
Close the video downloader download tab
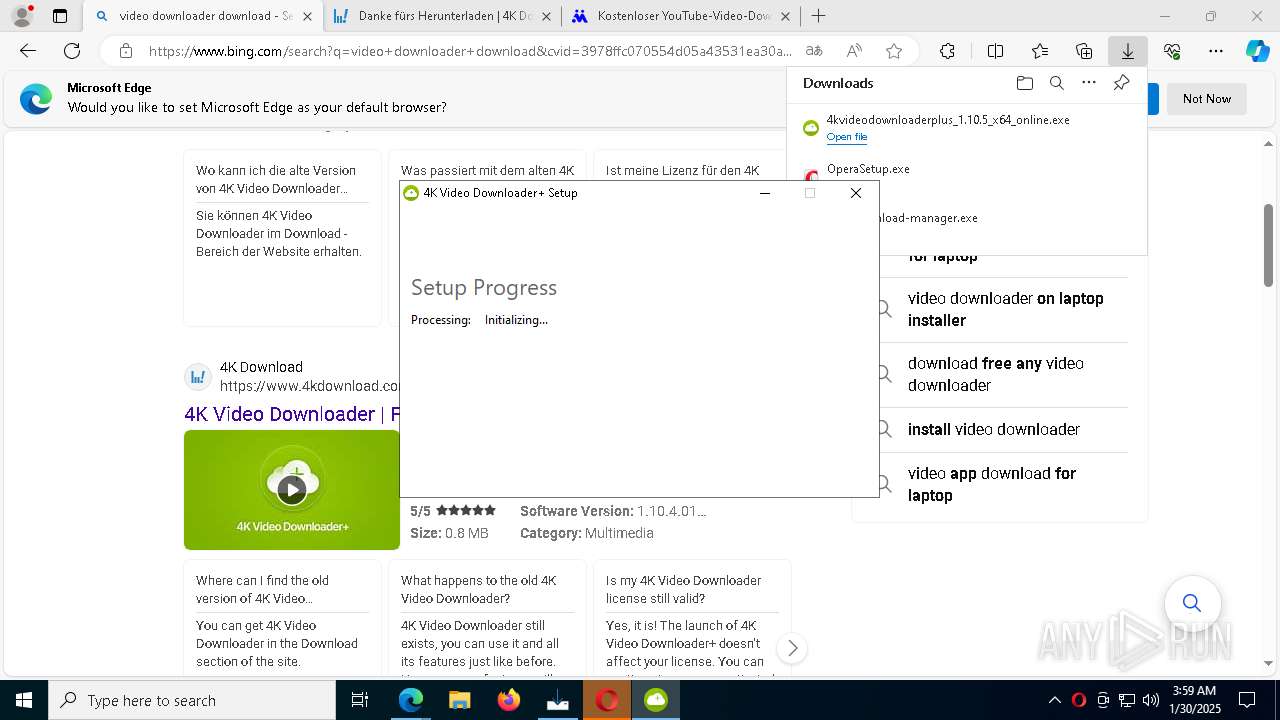[307, 16]
